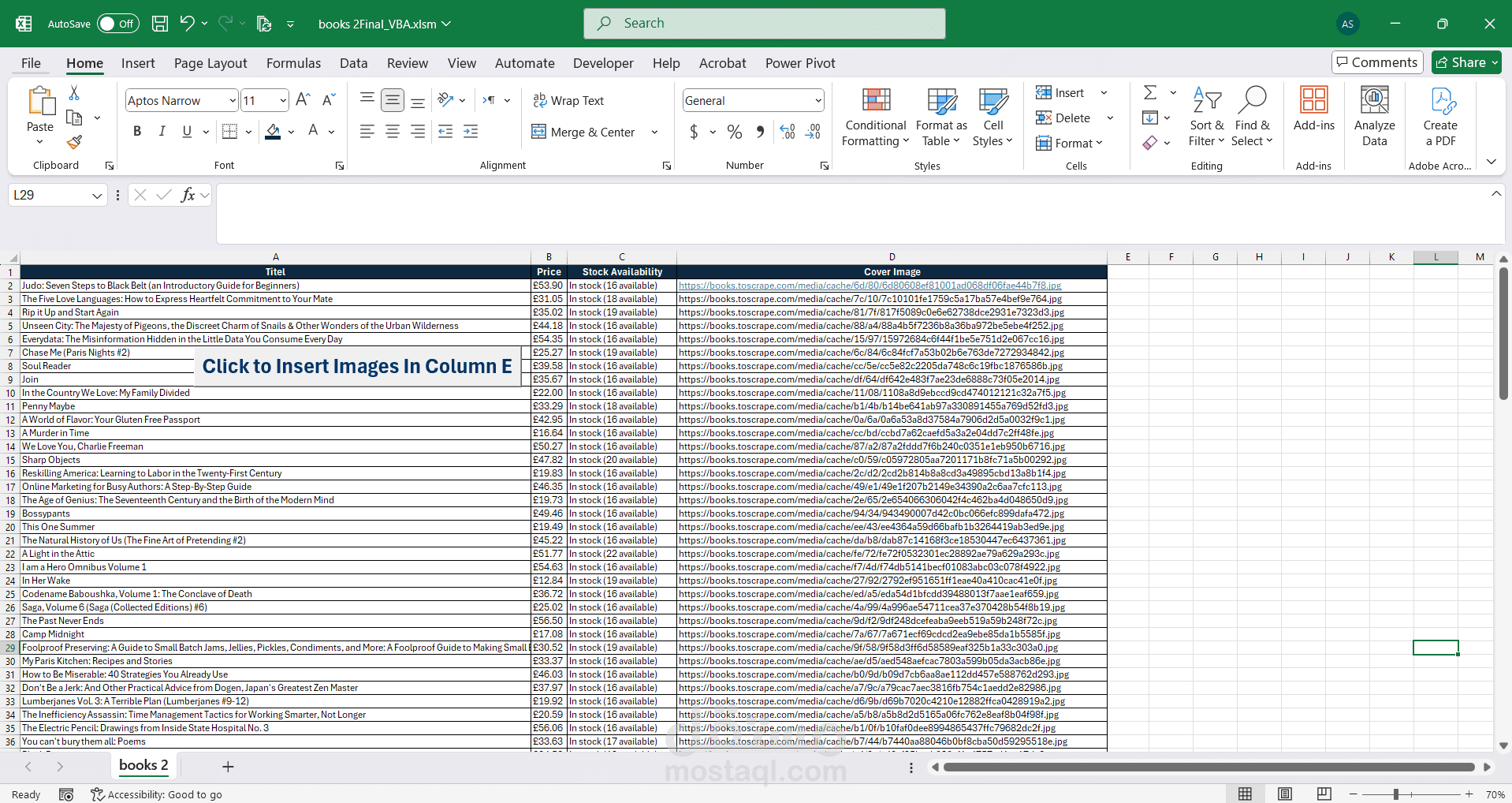Open the font name dropdown Aptos Narrow

tap(232, 100)
